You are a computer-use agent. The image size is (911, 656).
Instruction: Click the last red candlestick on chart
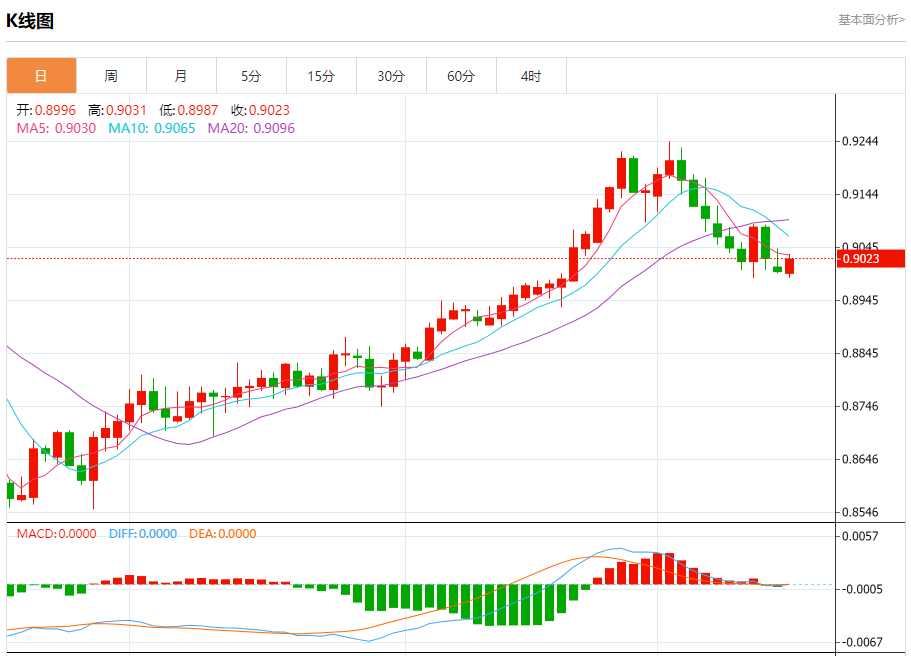click(x=790, y=266)
